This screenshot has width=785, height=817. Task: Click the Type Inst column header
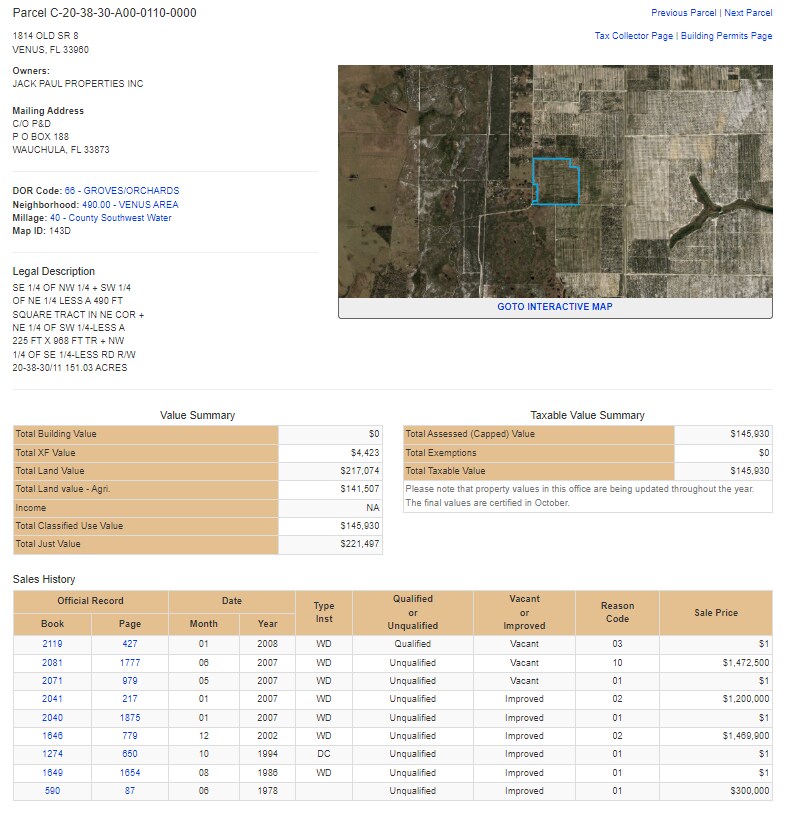[x=323, y=613]
